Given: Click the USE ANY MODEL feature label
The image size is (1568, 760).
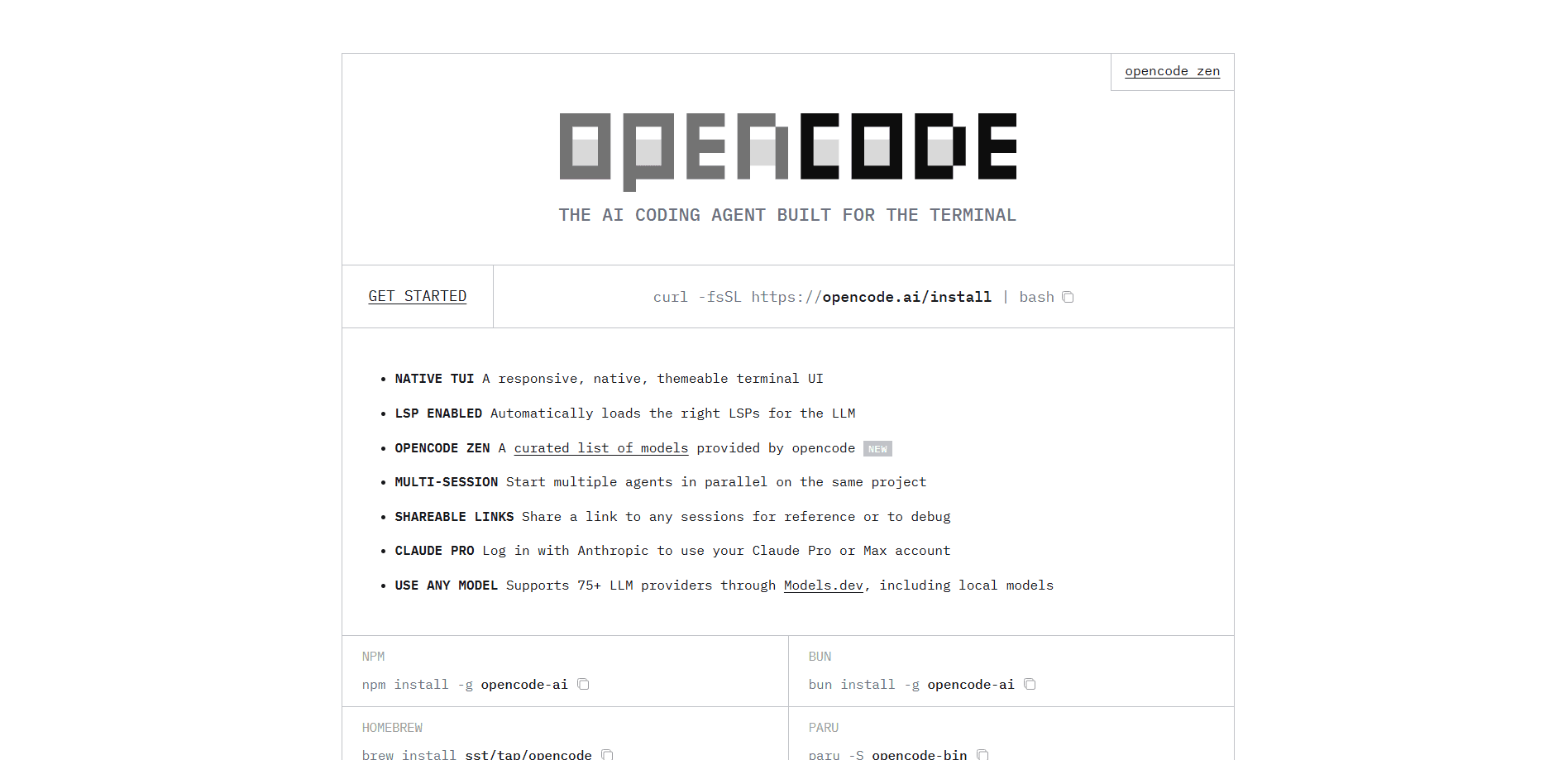Looking at the screenshot, I should (x=447, y=586).
